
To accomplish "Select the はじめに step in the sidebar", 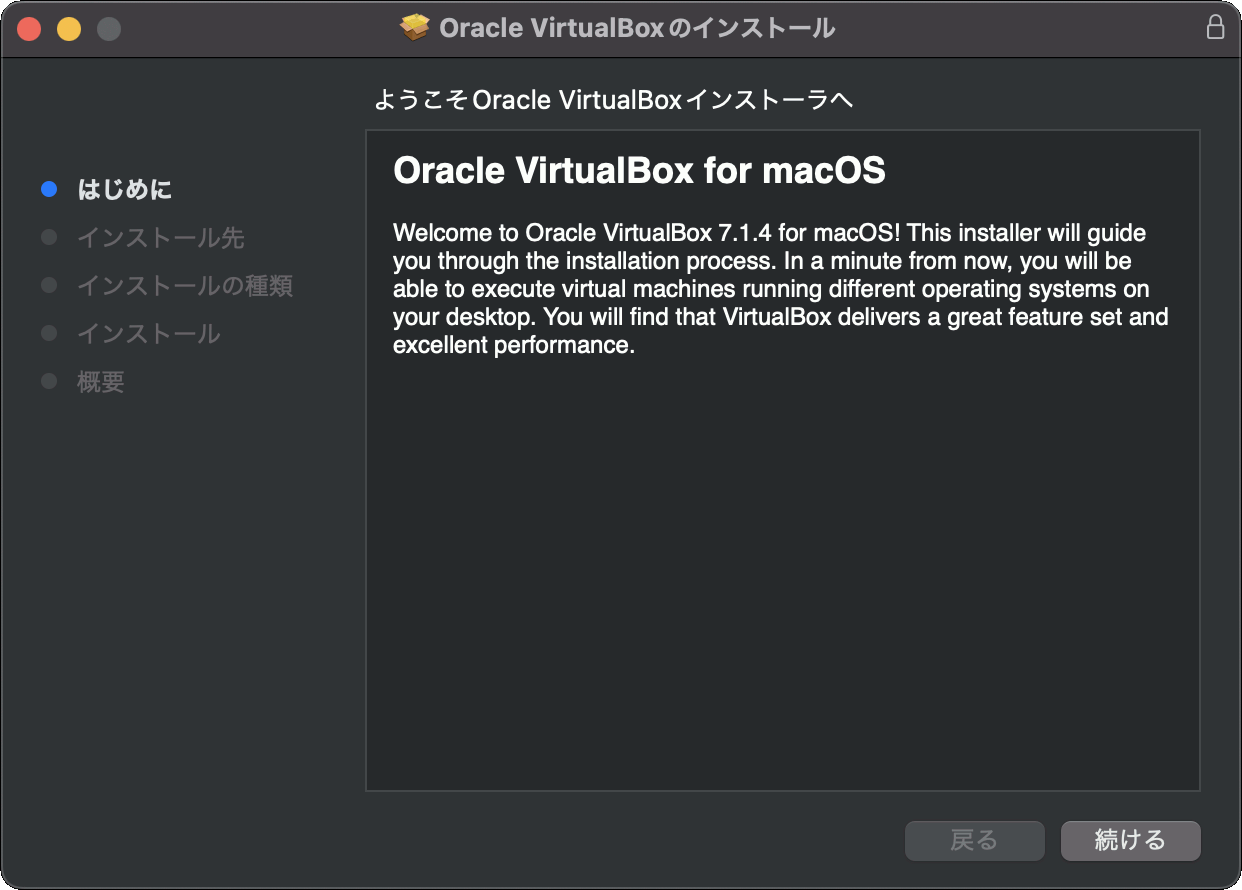I will [125, 189].
